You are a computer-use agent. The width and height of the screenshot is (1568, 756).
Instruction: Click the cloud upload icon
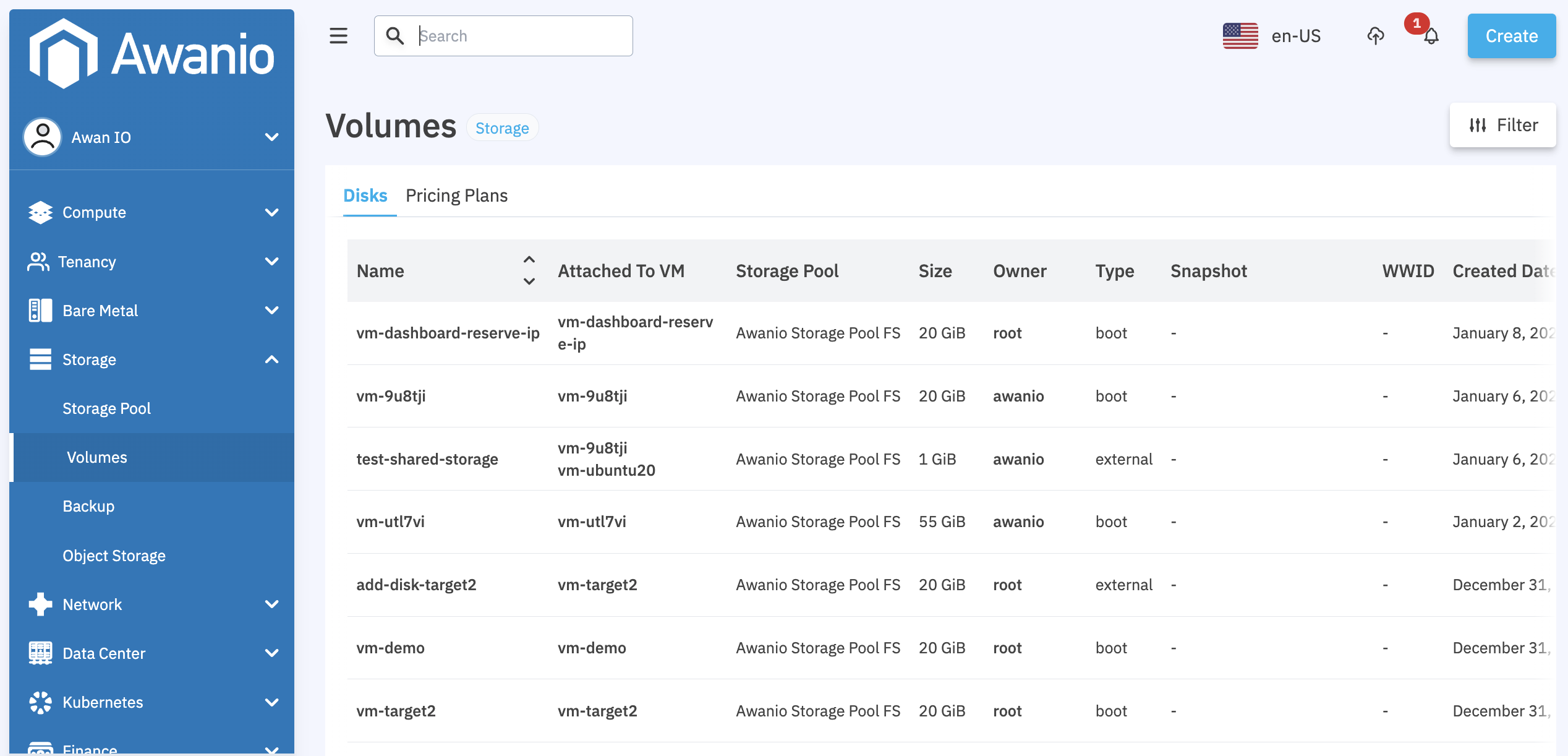(1375, 36)
